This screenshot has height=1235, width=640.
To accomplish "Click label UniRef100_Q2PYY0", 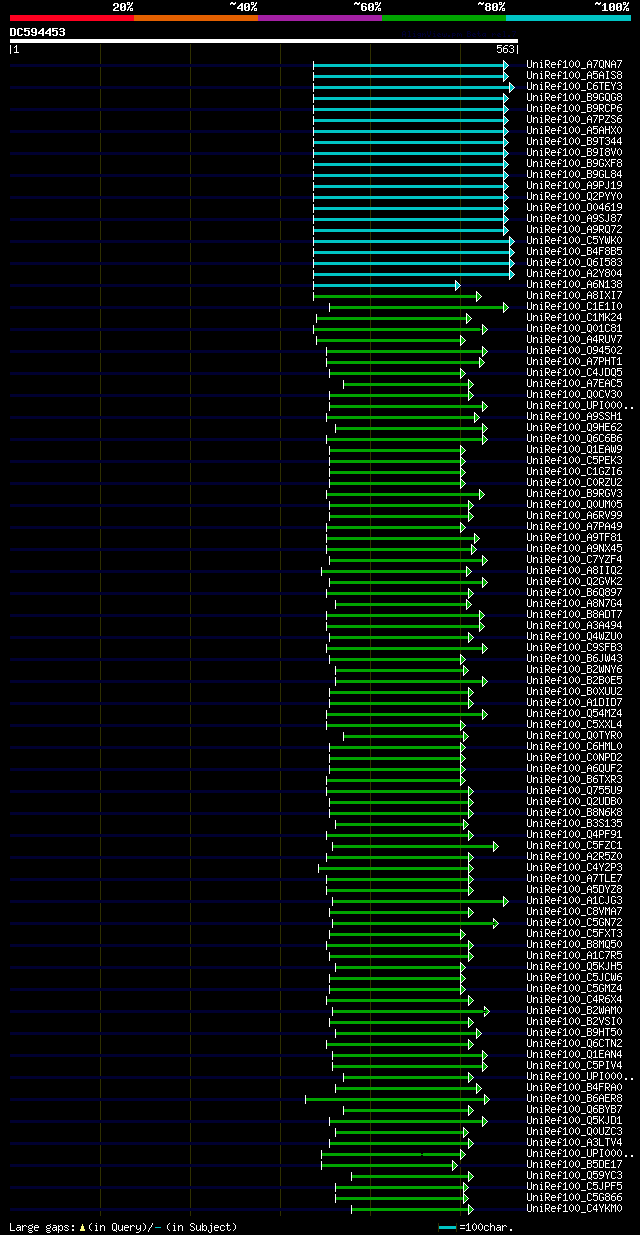I will (574, 196).
